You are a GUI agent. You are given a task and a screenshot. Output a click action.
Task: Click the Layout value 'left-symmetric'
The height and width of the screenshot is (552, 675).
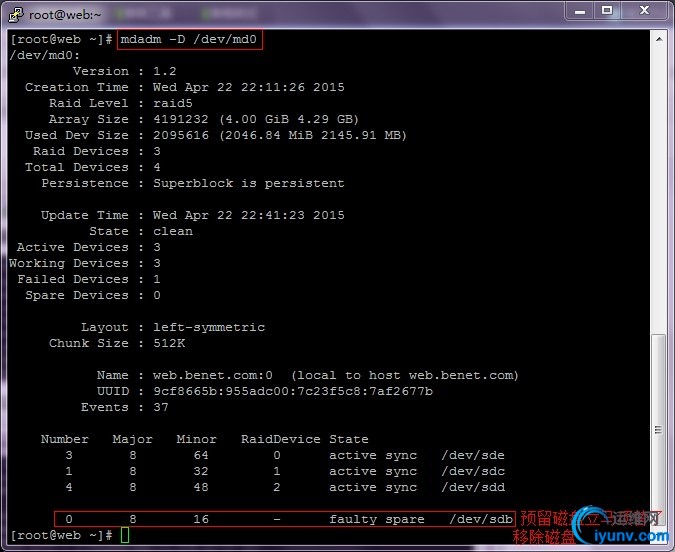(x=209, y=327)
